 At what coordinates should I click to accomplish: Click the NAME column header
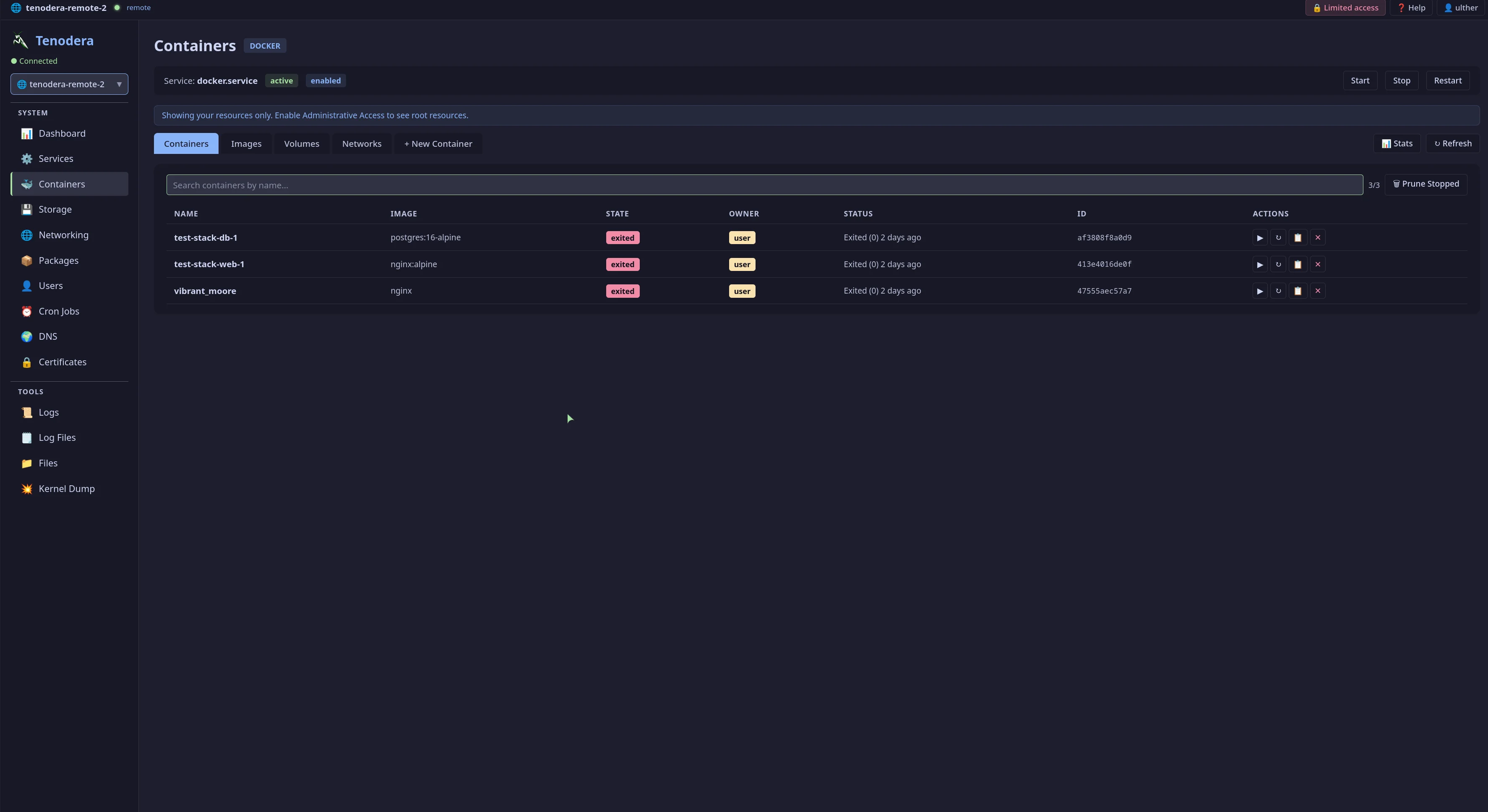pyautogui.click(x=186, y=213)
